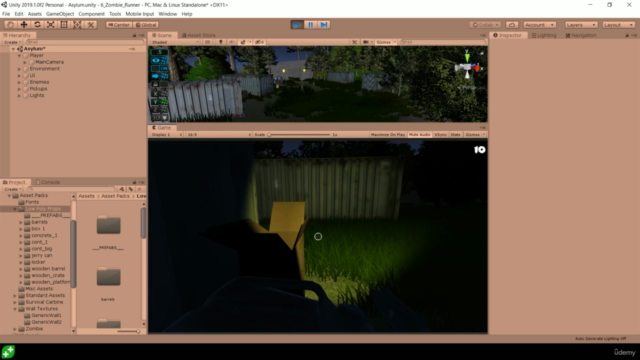Toggle 2D view mode in Scene
640x360 pixels.
point(207,42)
